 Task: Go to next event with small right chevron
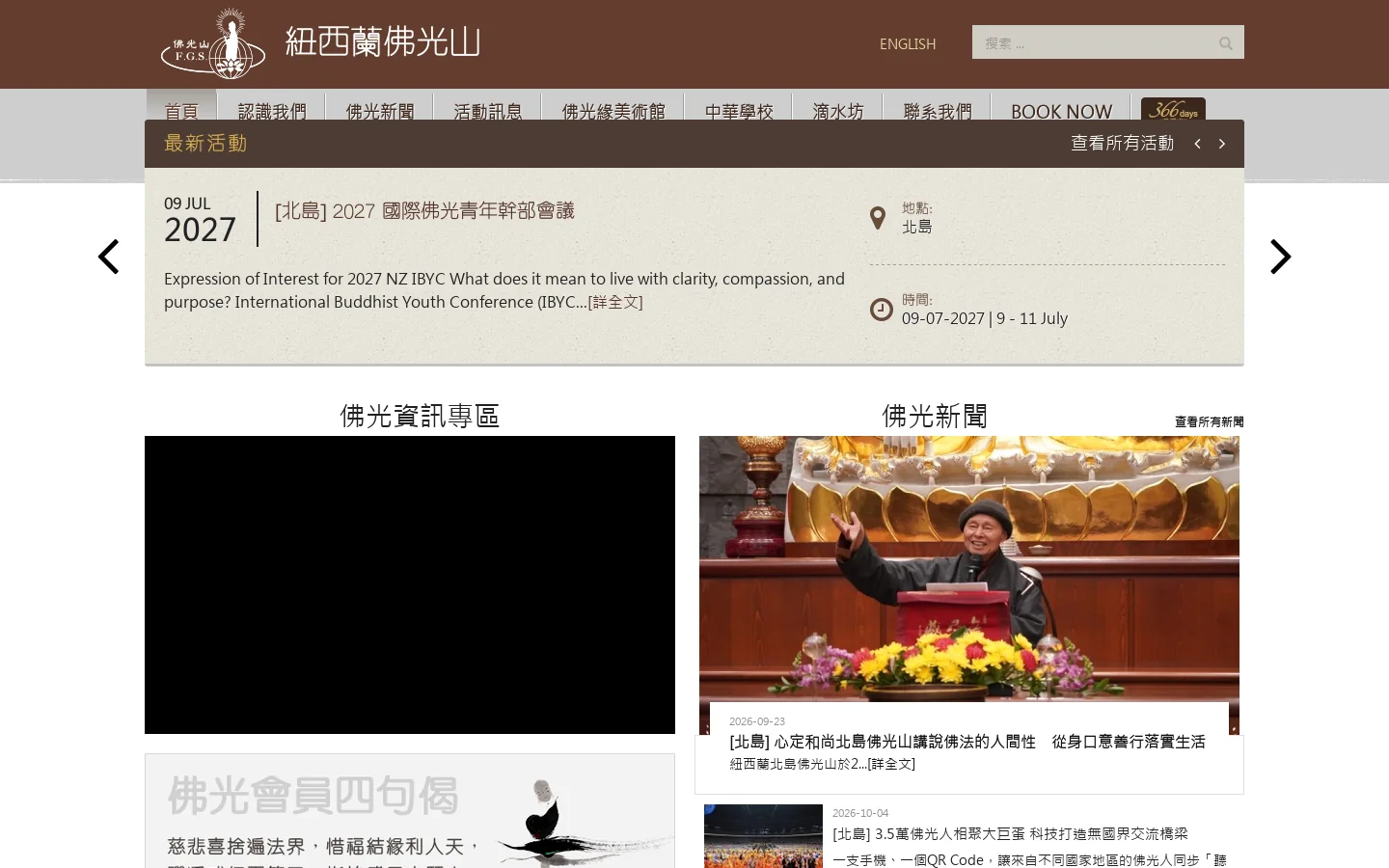coord(1222,144)
